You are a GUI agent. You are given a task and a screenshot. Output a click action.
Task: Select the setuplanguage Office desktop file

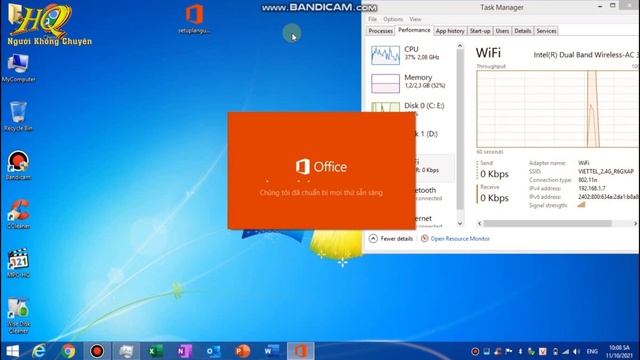click(x=194, y=18)
